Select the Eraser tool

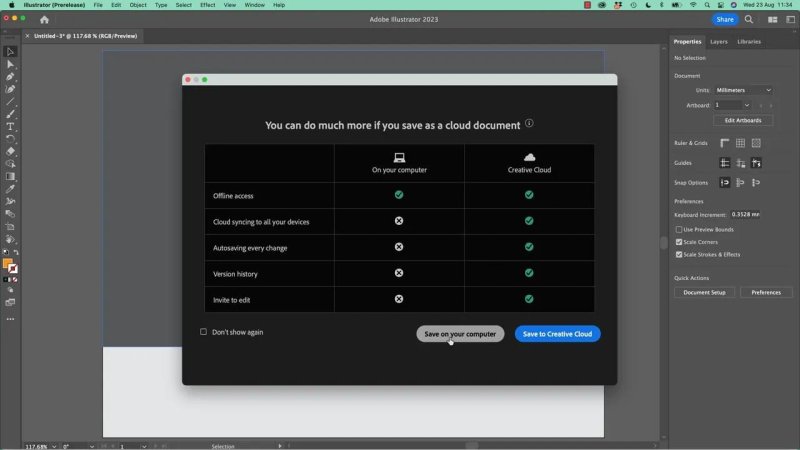(10, 152)
